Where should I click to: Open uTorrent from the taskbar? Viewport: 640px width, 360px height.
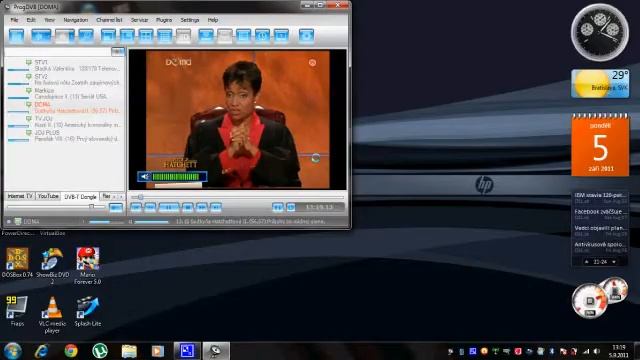click(100, 351)
